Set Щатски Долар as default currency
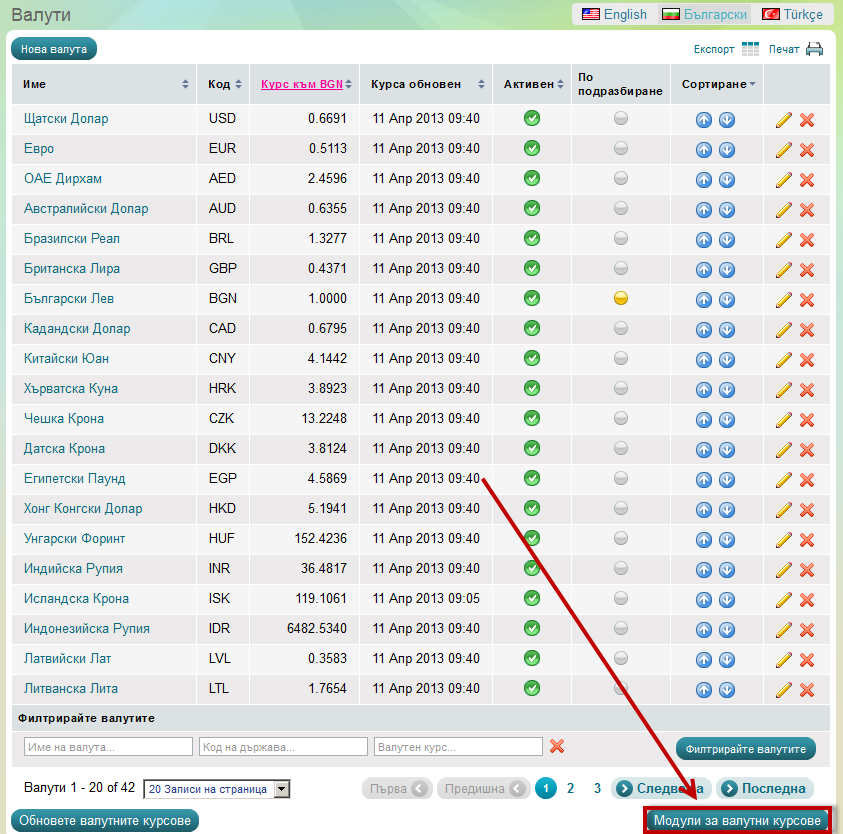This screenshot has height=834, width=843. (621, 118)
